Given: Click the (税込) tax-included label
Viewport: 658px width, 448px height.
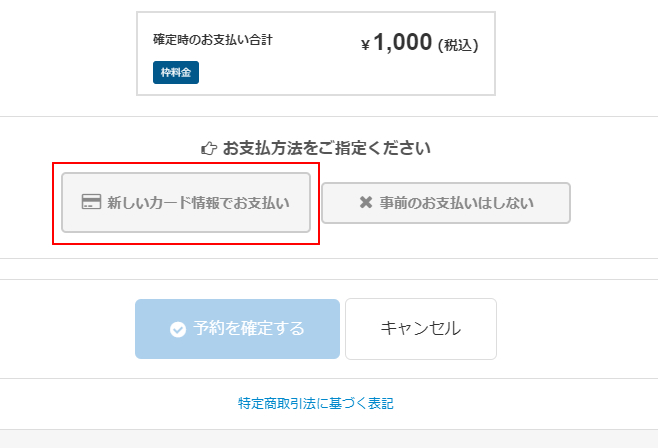Looking at the screenshot, I should click(458, 45).
